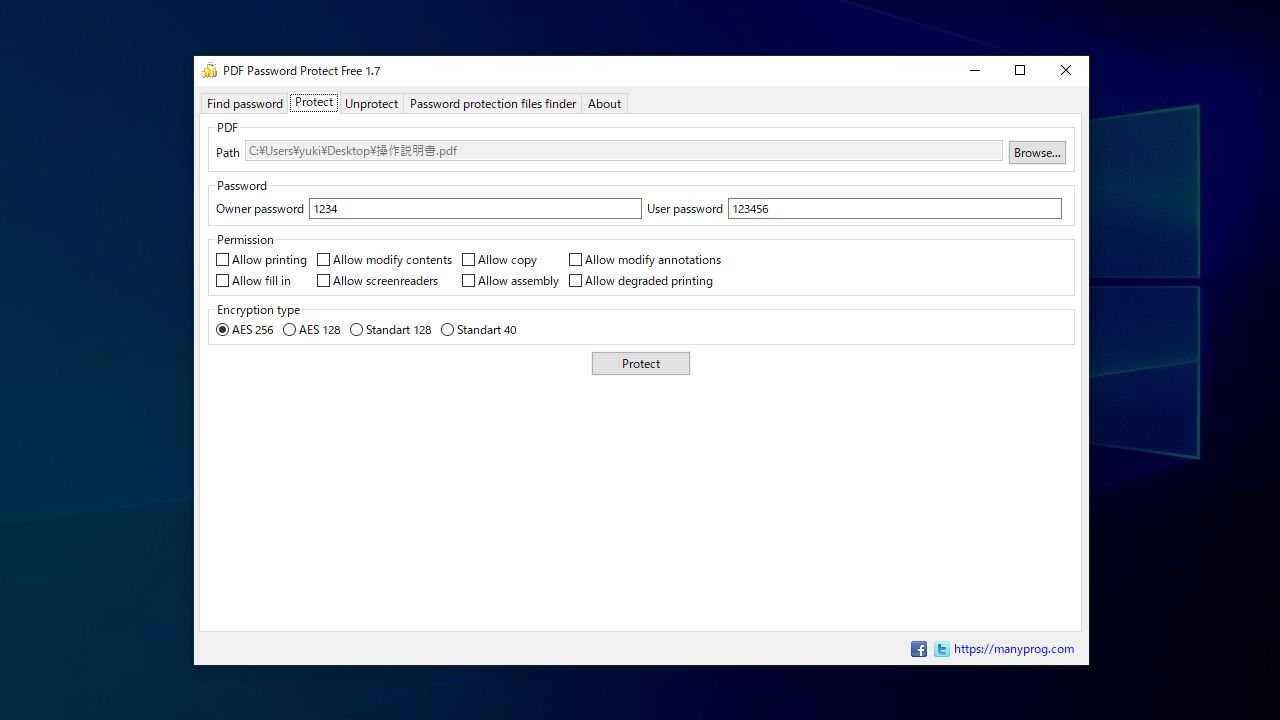Select the Protect tab

tap(314, 102)
